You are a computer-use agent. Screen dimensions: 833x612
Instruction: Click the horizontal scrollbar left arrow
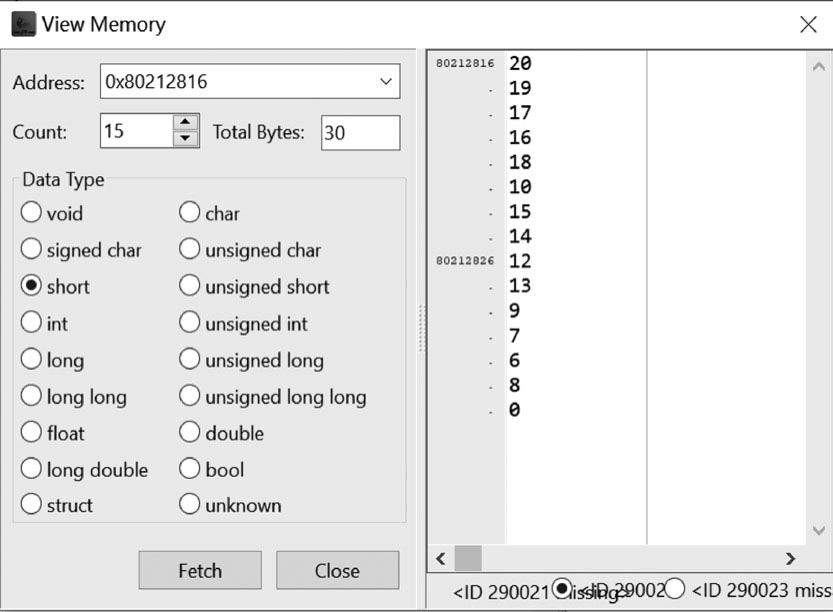(x=441, y=558)
